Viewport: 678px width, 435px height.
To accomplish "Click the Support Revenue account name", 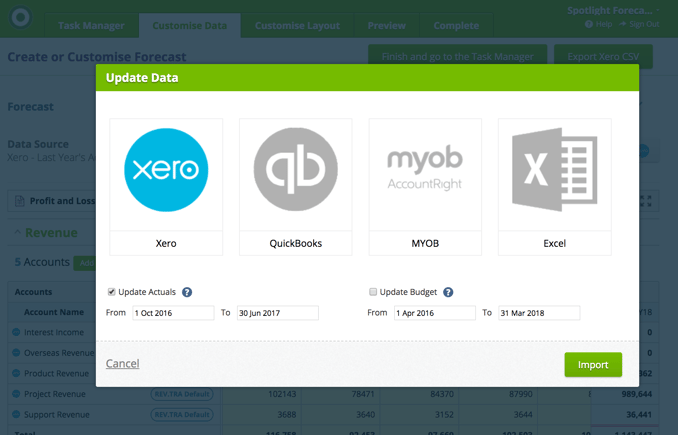I will tap(57, 414).
